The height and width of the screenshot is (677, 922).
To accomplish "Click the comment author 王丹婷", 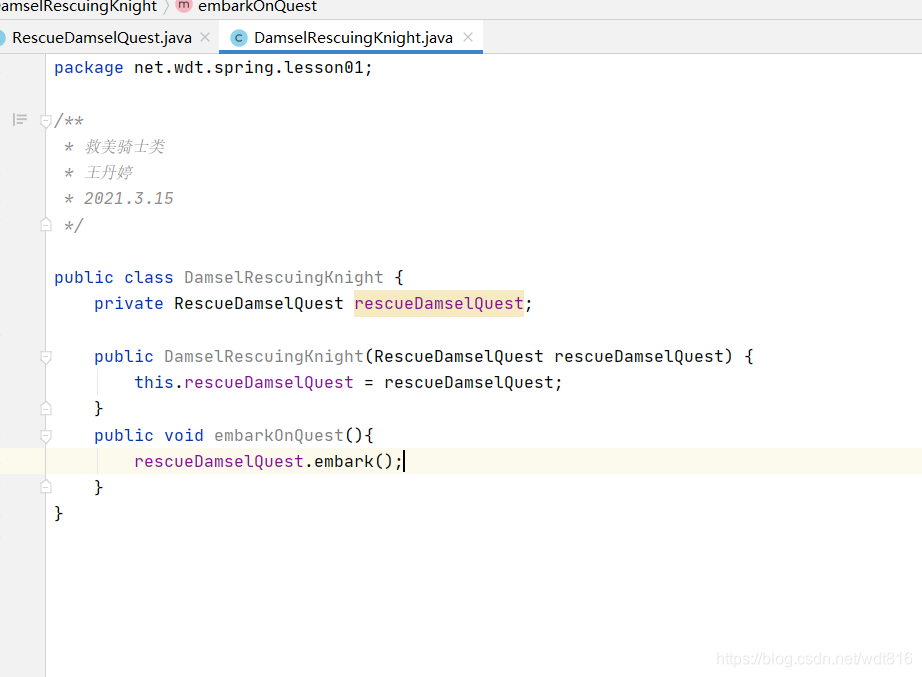I will 109,172.
